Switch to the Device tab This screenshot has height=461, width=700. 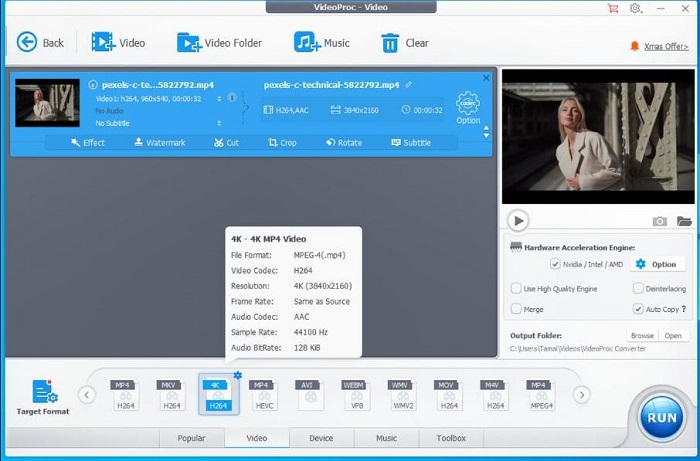click(x=321, y=438)
